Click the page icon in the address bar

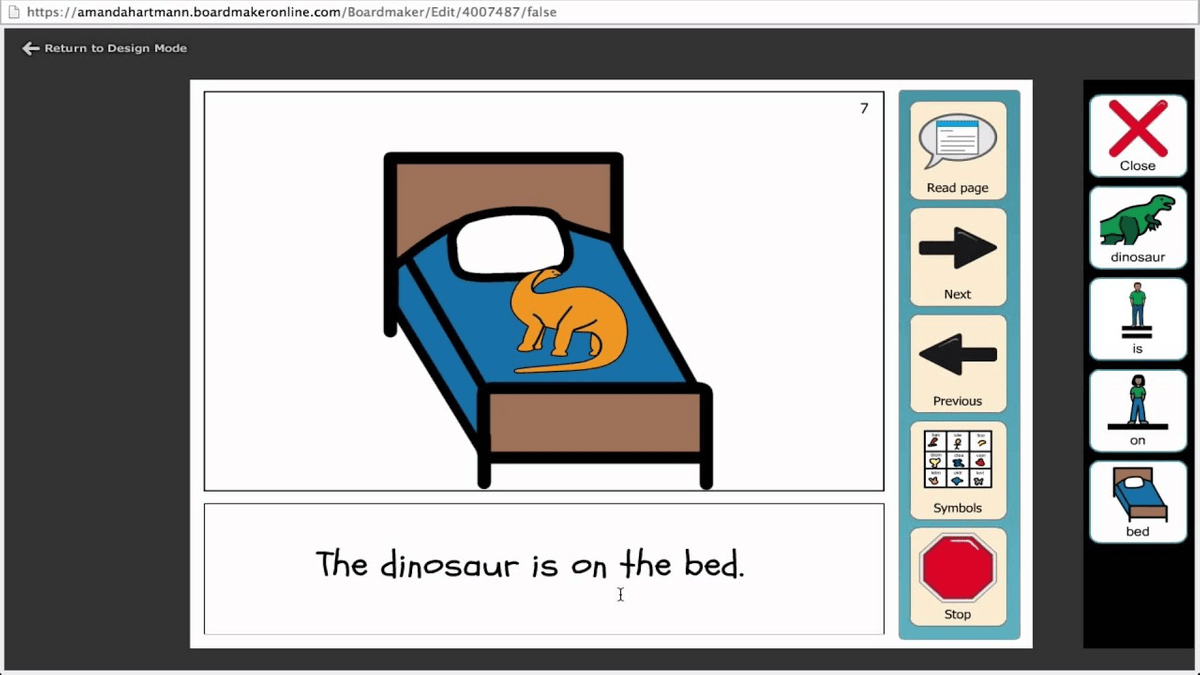pos(13,12)
